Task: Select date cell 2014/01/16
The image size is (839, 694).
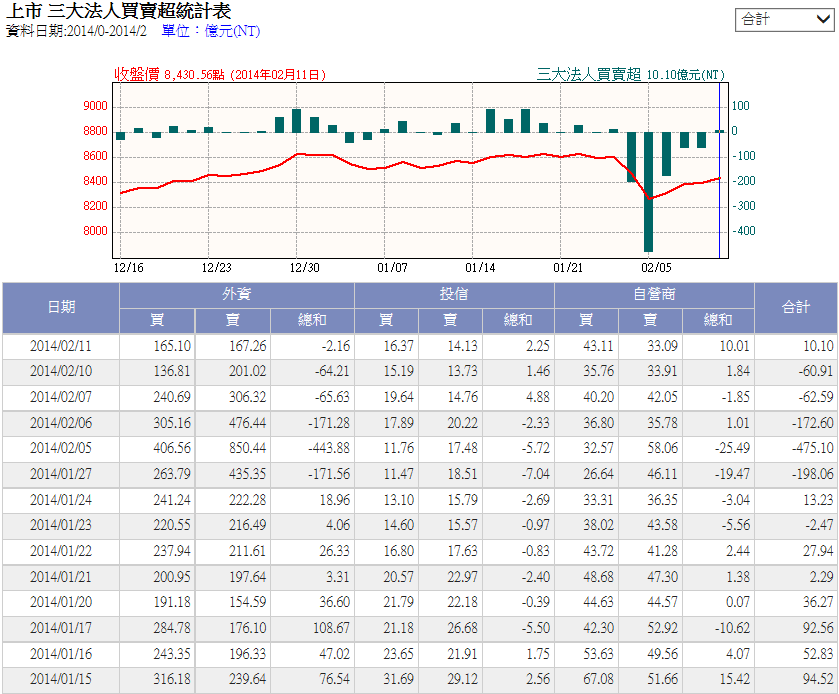Action: (x=61, y=654)
